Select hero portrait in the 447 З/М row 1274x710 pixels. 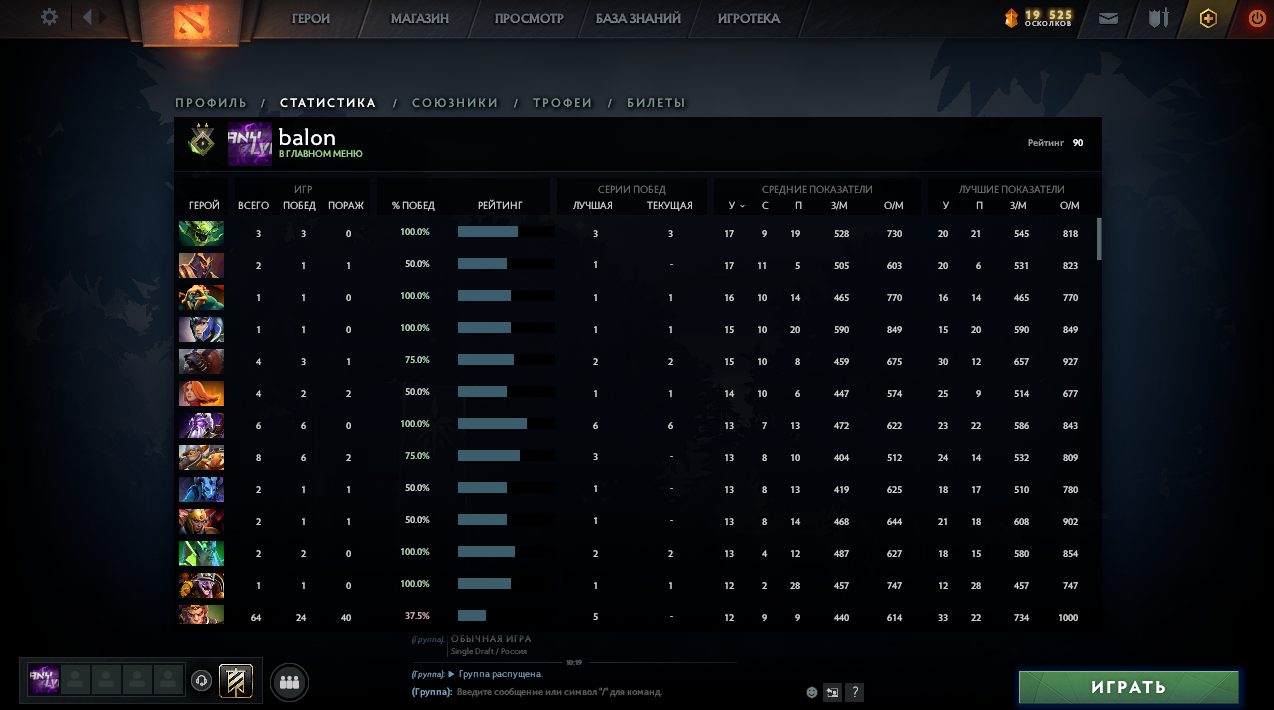(x=201, y=393)
